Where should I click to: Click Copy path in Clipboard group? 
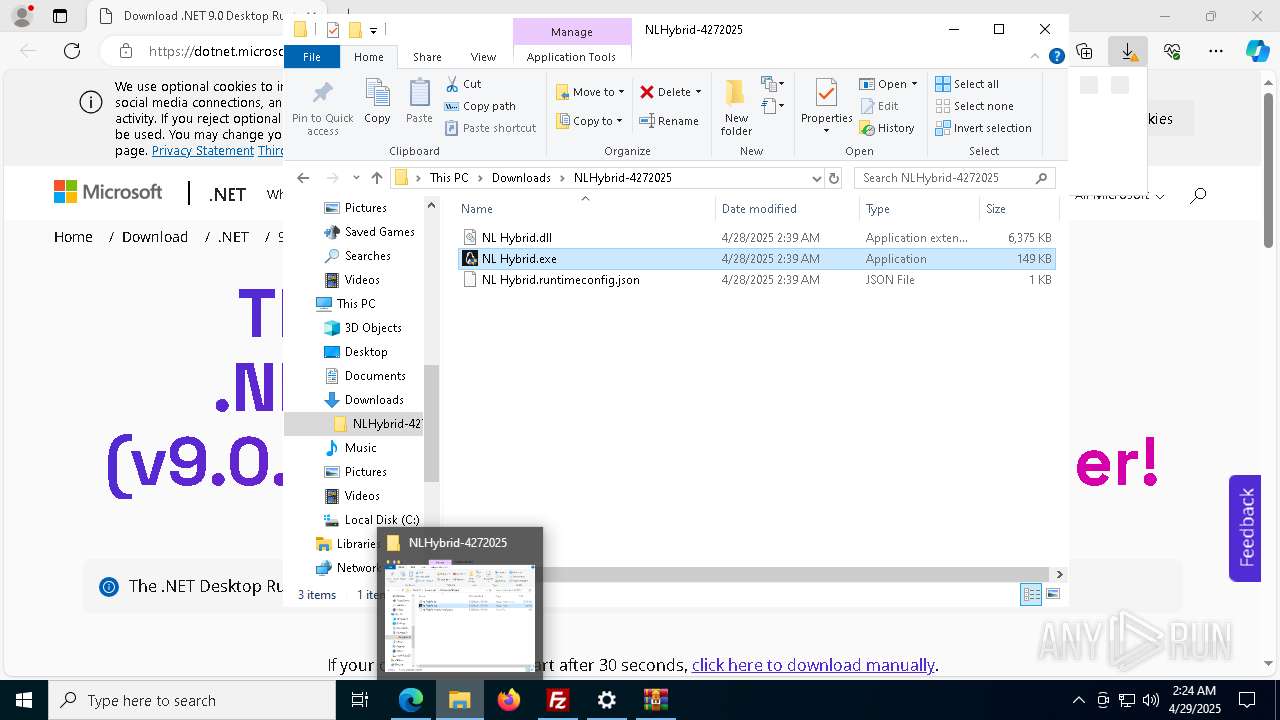(x=480, y=106)
